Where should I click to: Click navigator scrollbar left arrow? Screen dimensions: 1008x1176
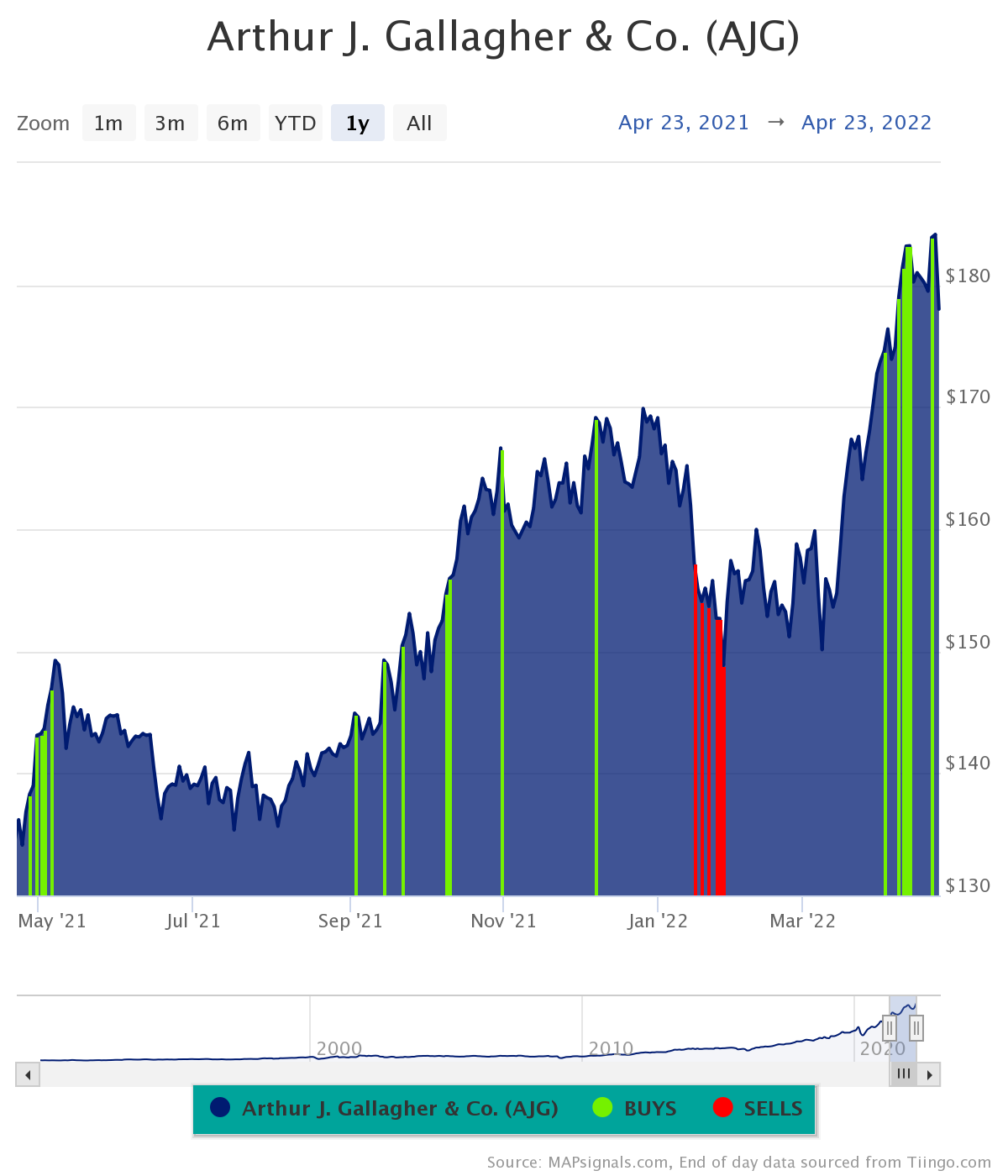pyautogui.click(x=28, y=1074)
